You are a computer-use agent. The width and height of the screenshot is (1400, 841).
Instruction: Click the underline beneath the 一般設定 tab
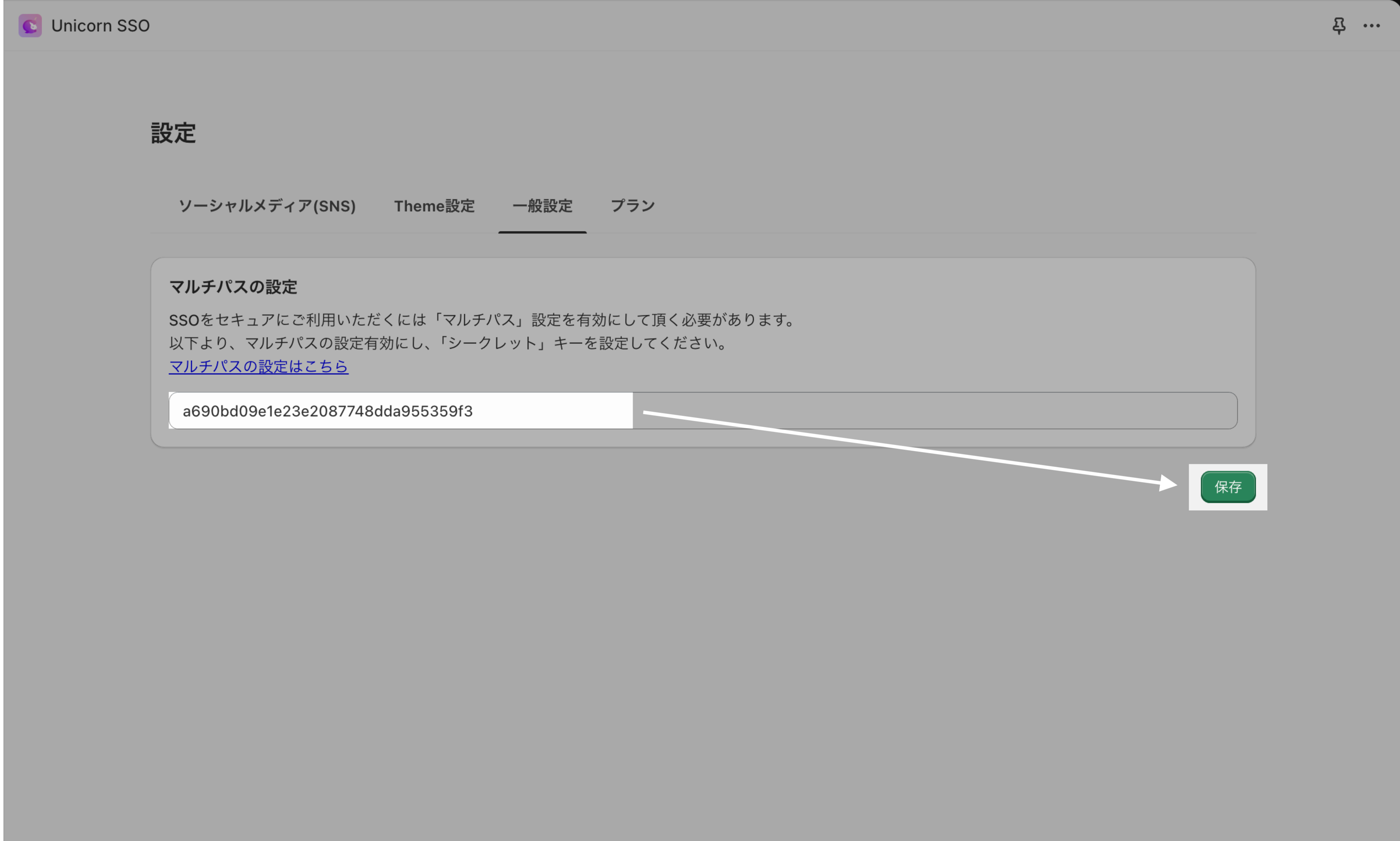pyautogui.click(x=542, y=232)
